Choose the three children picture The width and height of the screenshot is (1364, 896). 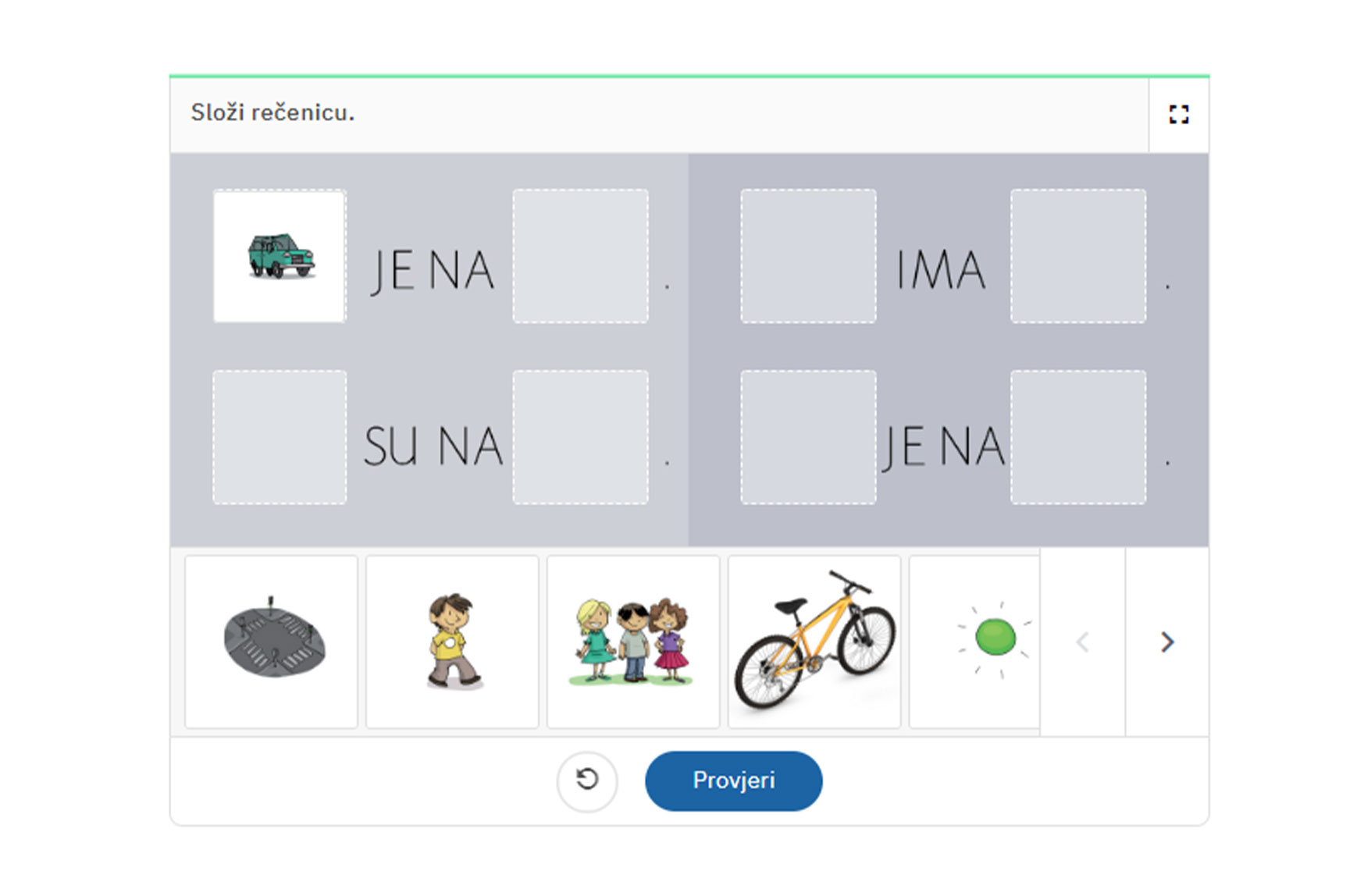tap(633, 642)
